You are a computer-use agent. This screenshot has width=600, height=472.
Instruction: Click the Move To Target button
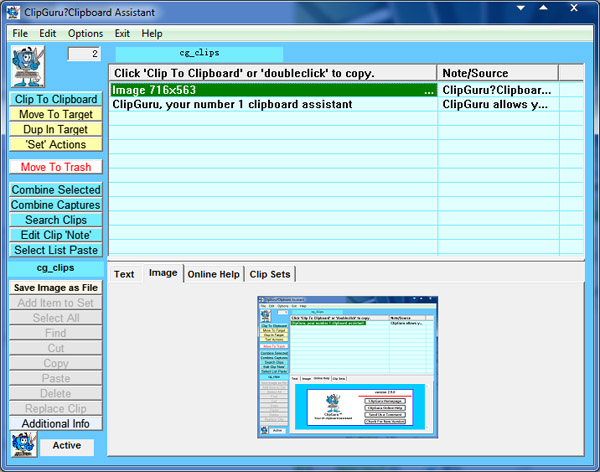coord(55,115)
